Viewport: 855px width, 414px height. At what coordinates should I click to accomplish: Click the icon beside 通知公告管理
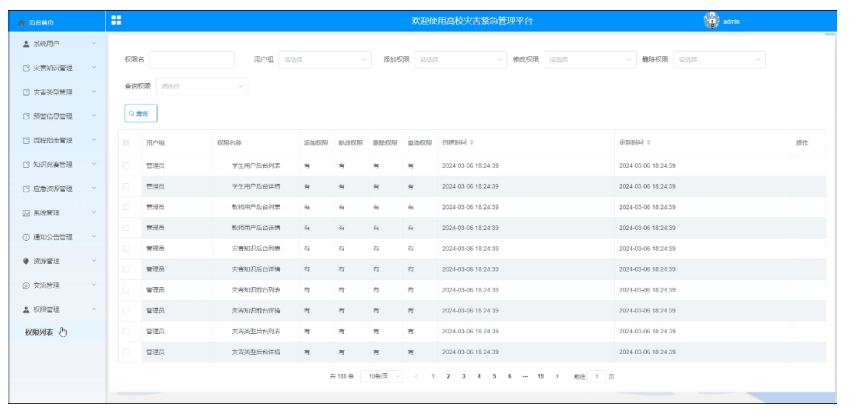coord(26,237)
